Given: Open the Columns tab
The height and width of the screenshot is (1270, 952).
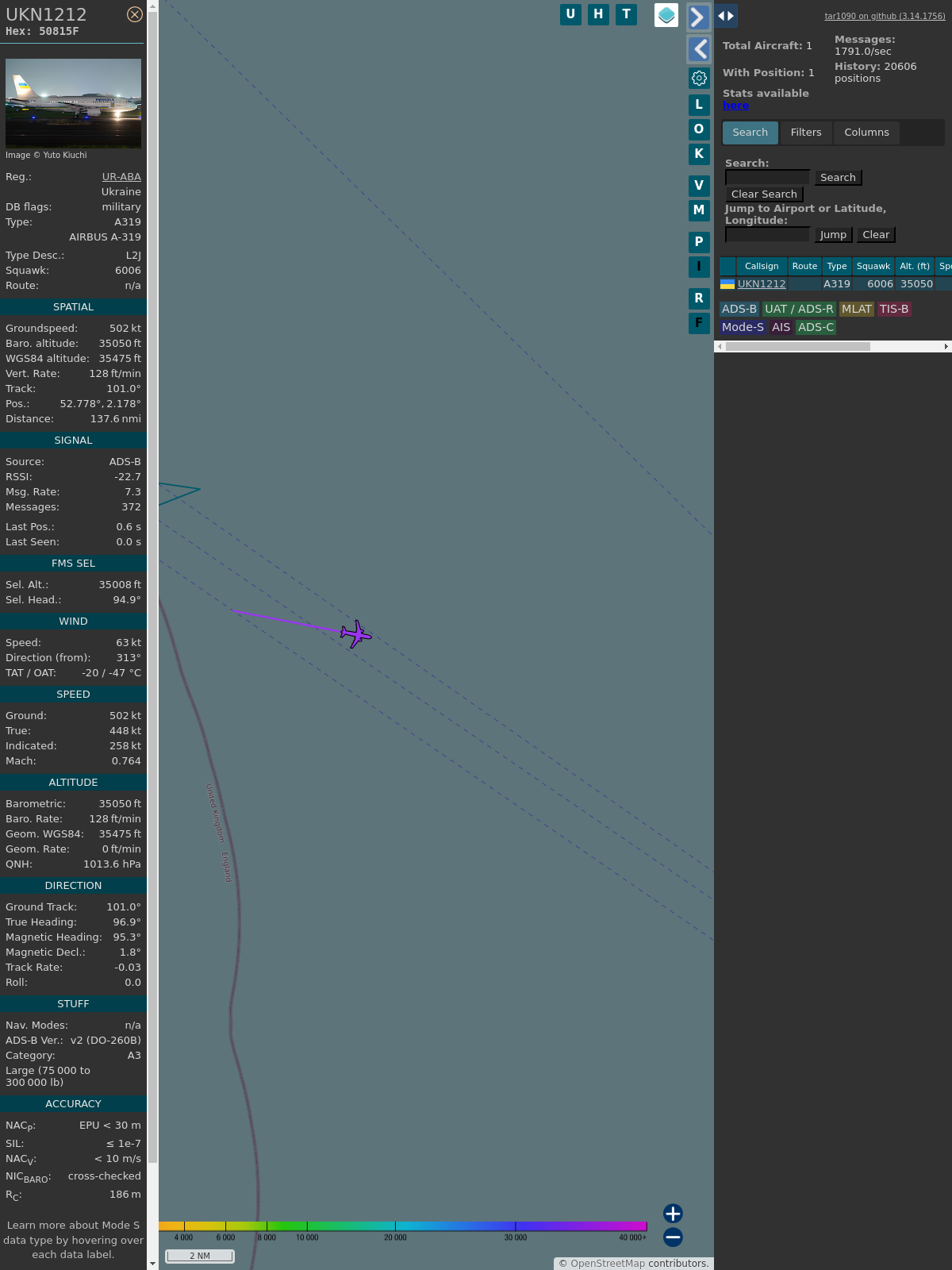Looking at the screenshot, I should click(x=866, y=133).
